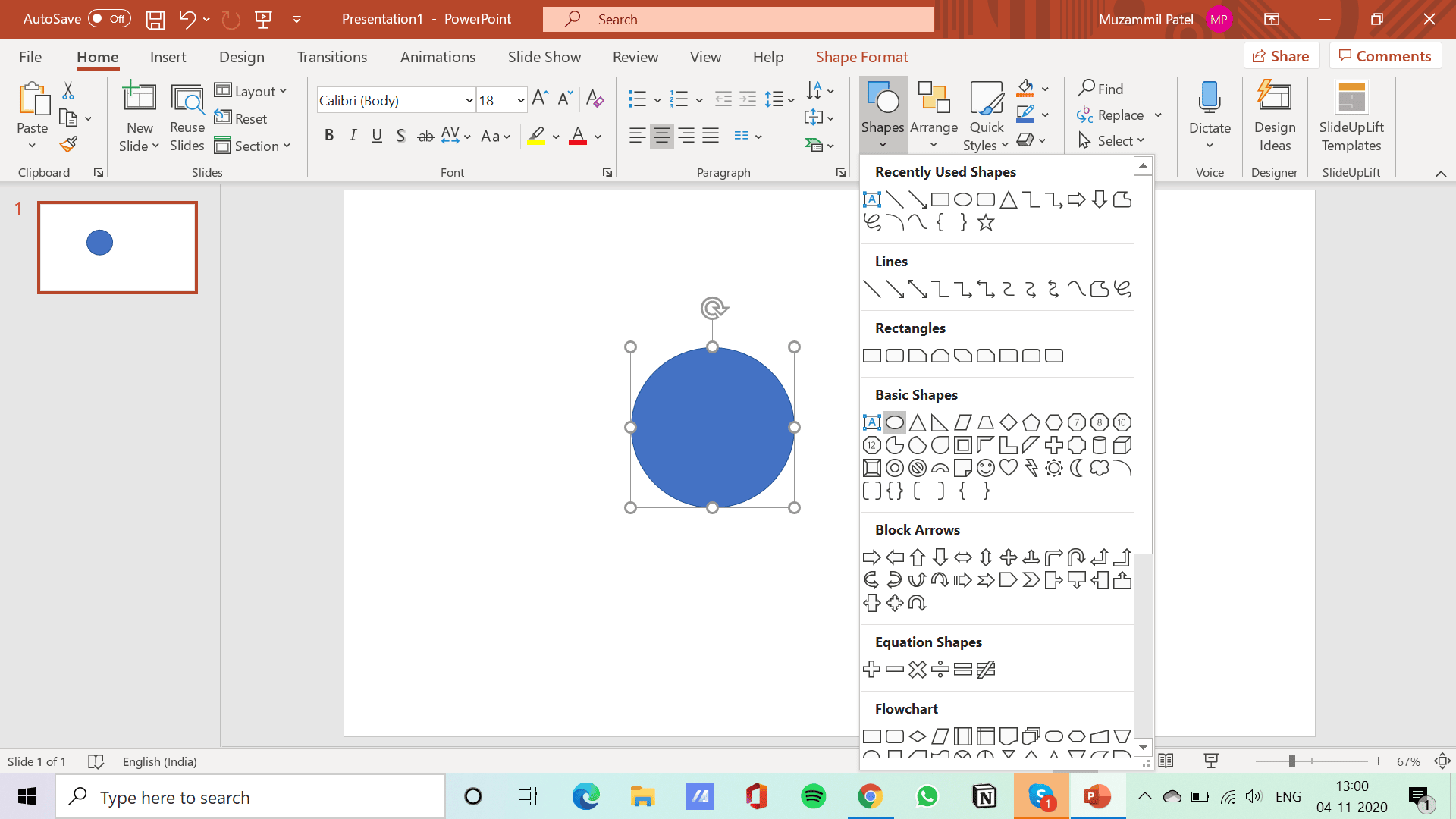
Task: Click the Dictate microphone icon
Action: click(1210, 99)
